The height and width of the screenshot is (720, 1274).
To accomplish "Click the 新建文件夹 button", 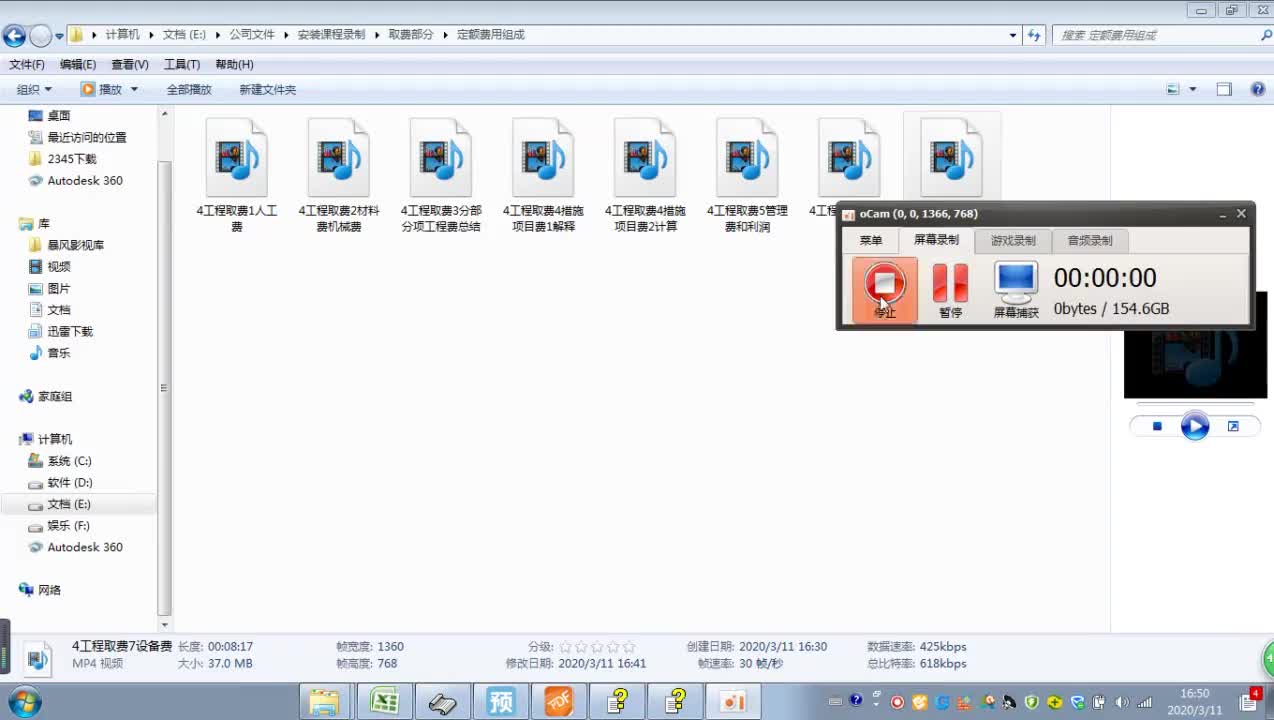I will 267,89.
